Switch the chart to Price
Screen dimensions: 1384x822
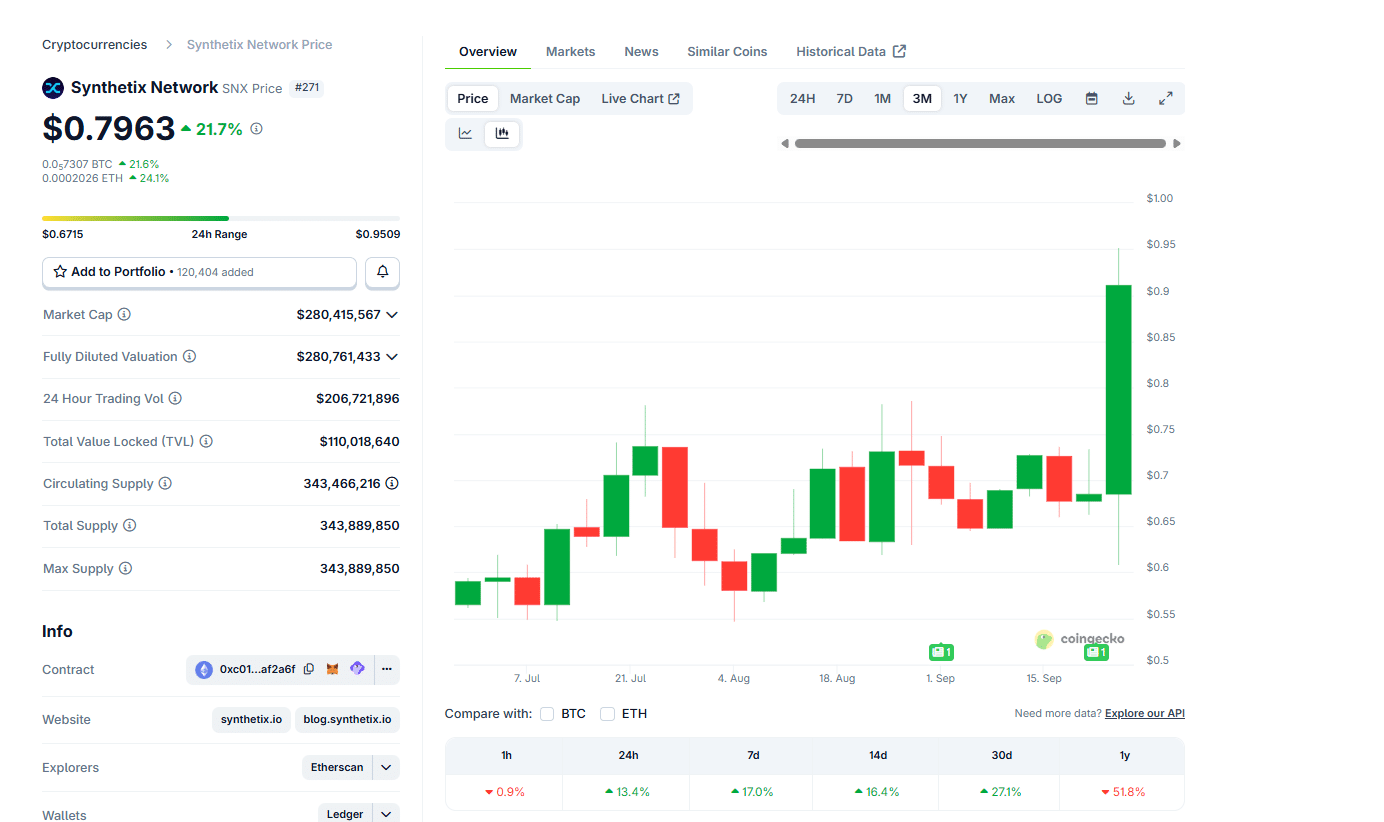473,98
